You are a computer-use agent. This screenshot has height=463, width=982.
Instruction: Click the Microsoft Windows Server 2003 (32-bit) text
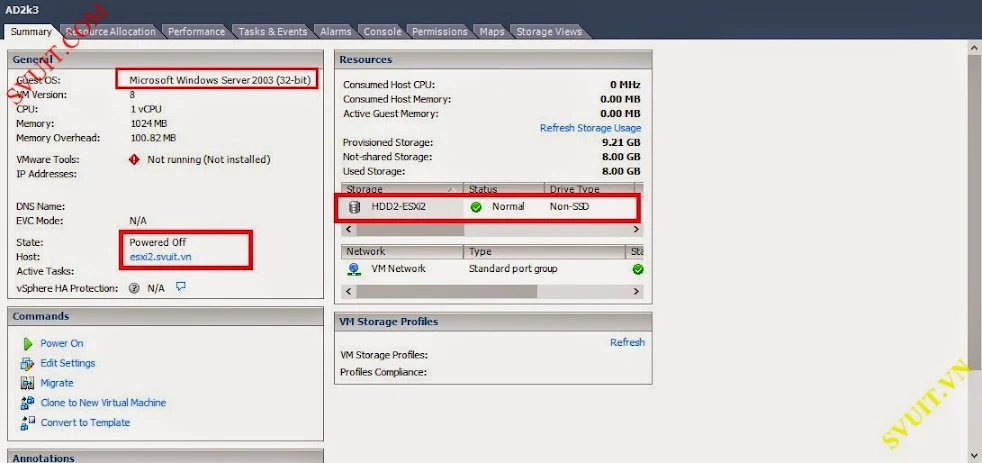coord(220,80)
